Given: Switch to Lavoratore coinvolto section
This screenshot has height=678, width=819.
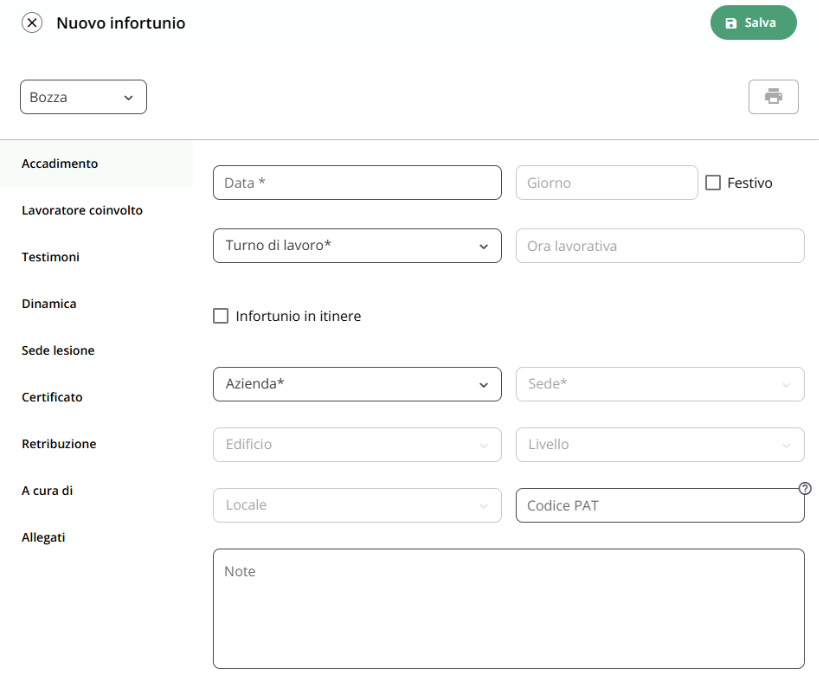Looking at the screenshot, I should click(82, 211).
